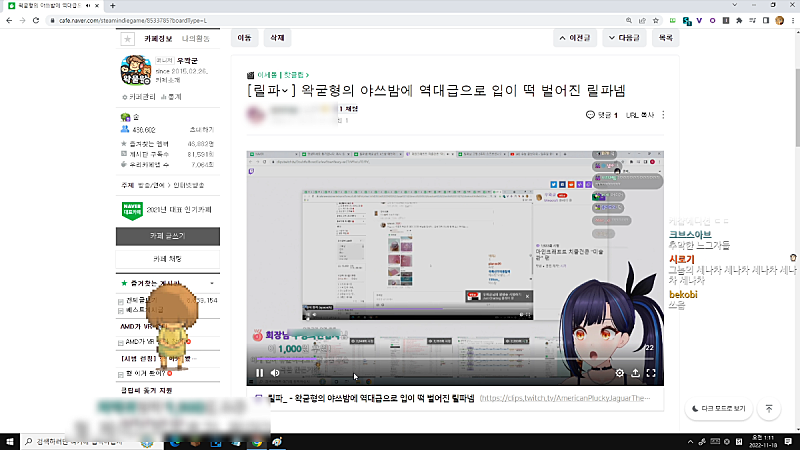The width and height of the screenshot is (800, 450).
Task: Open the Windows Start menu
Action: tap(10, 441)
